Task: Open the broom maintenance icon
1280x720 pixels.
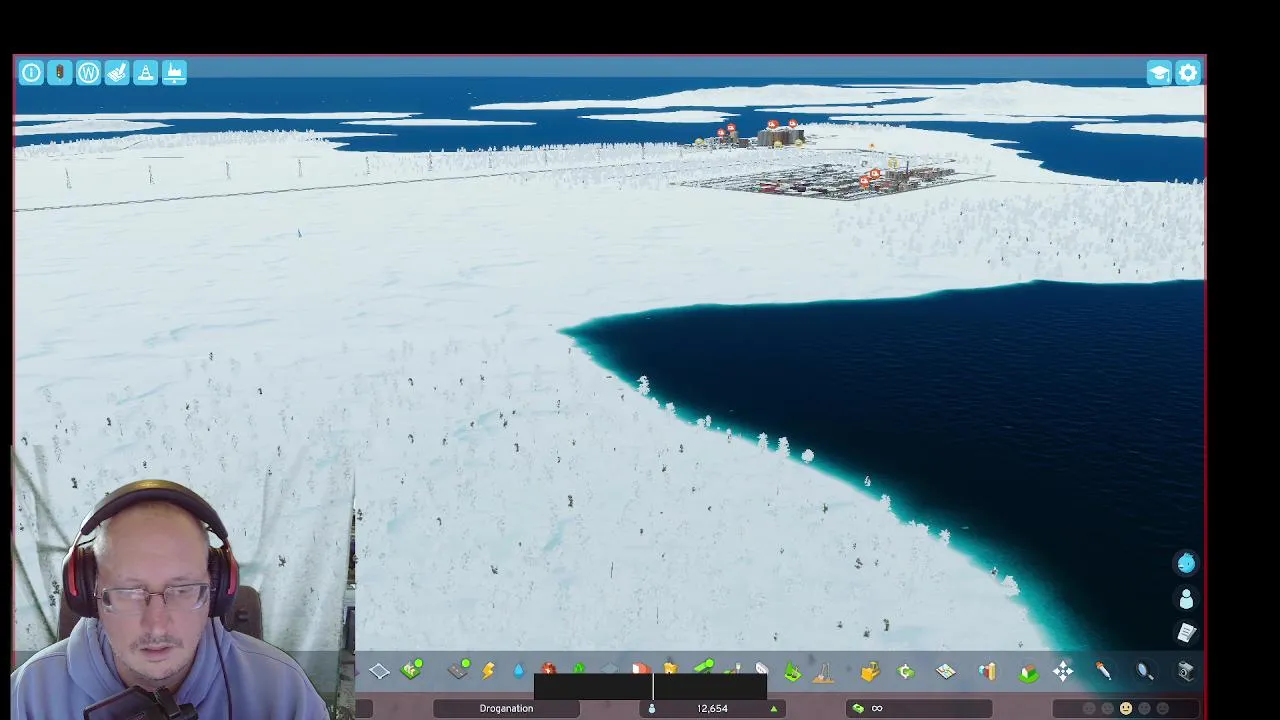Action: pos(823,672)
